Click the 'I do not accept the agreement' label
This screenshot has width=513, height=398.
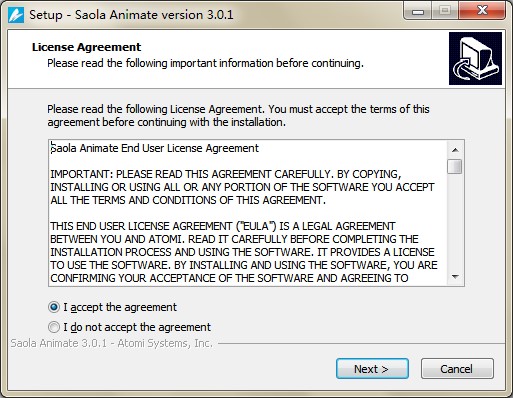pos(137,327)
